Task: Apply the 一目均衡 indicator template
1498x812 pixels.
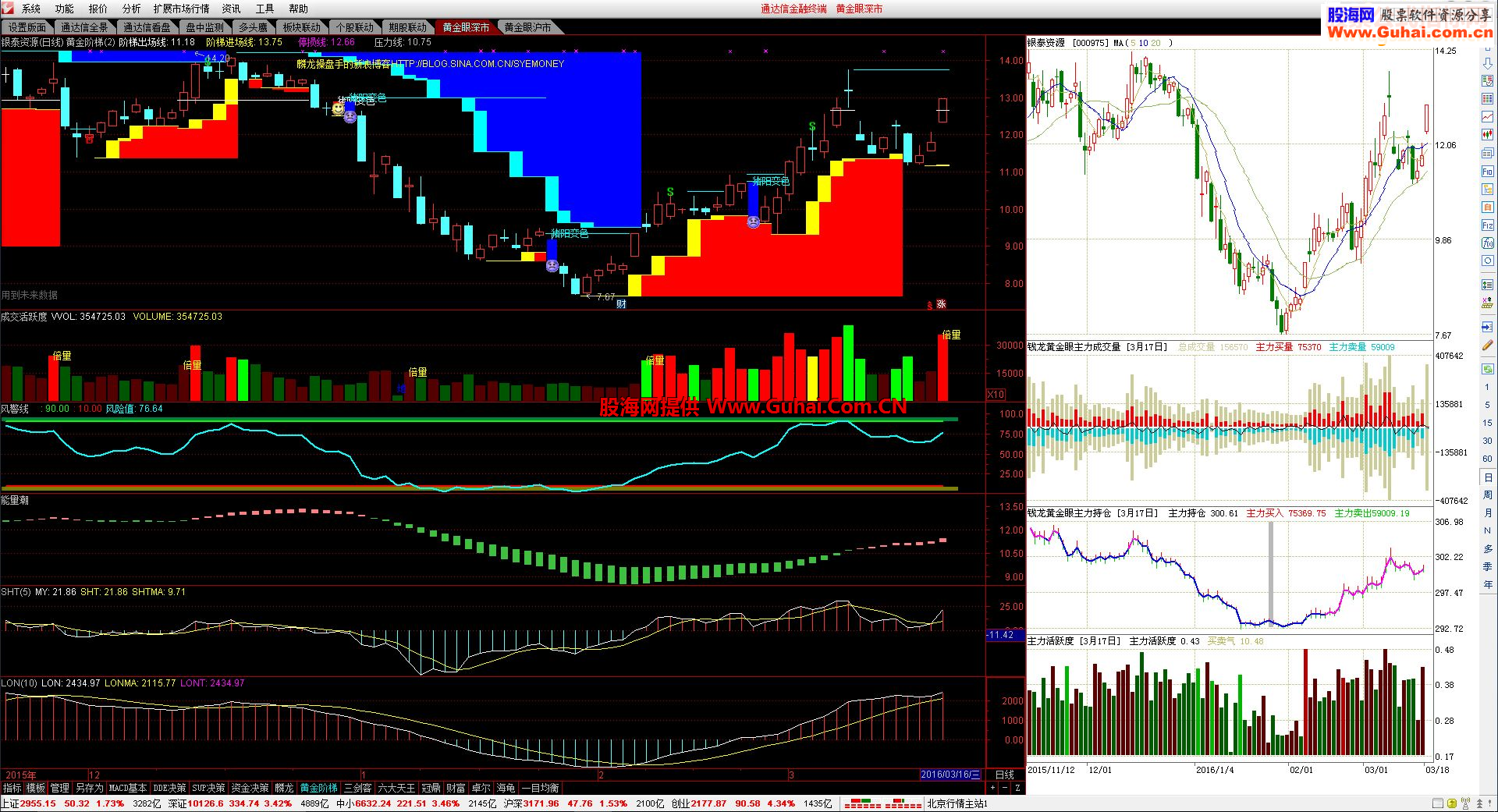Action: click(540, 789)
